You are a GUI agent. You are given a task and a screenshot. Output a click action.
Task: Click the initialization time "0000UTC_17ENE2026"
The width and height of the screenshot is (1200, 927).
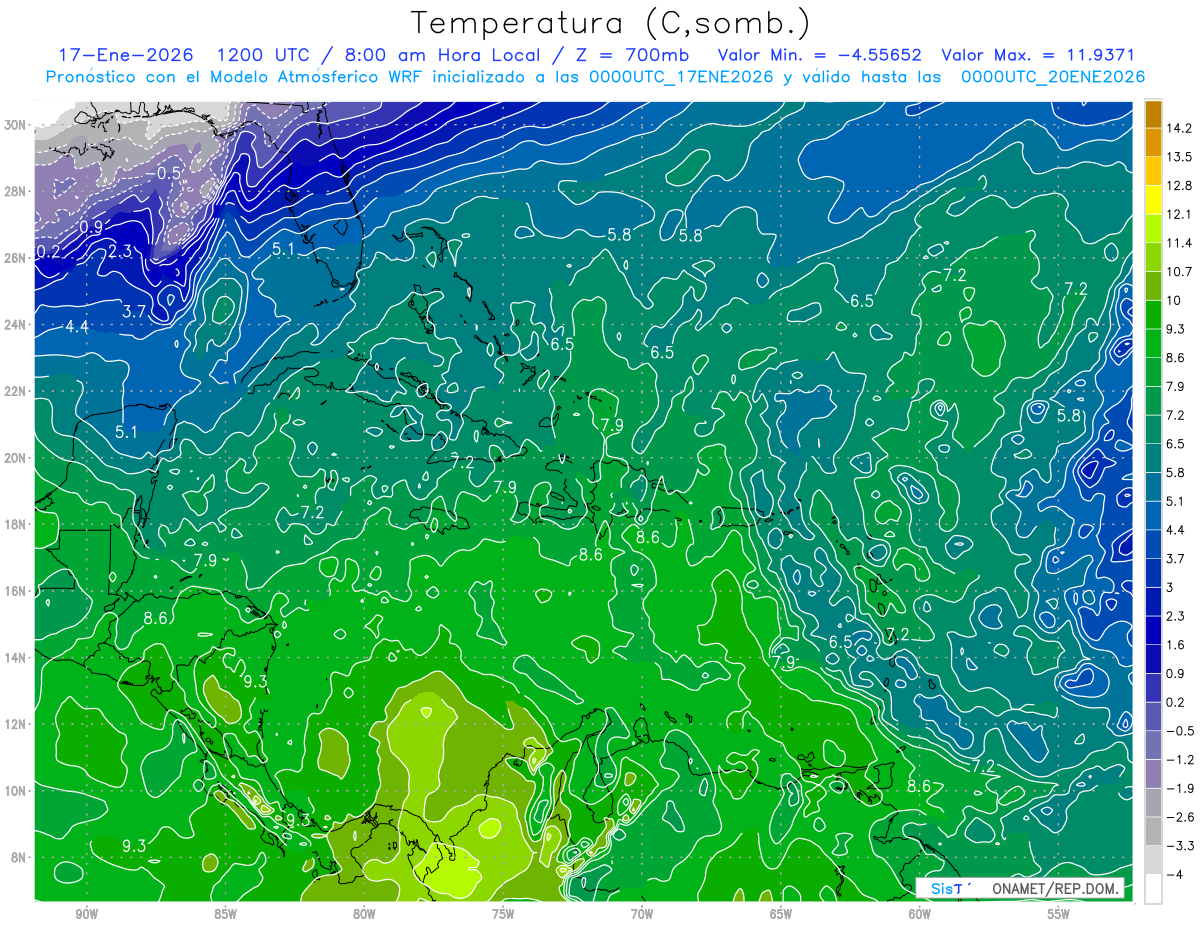680,77
